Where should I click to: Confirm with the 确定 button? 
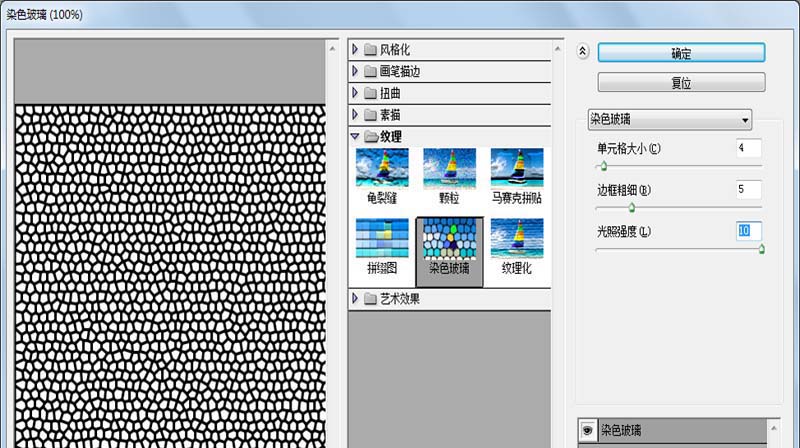[x=681, y=53]
